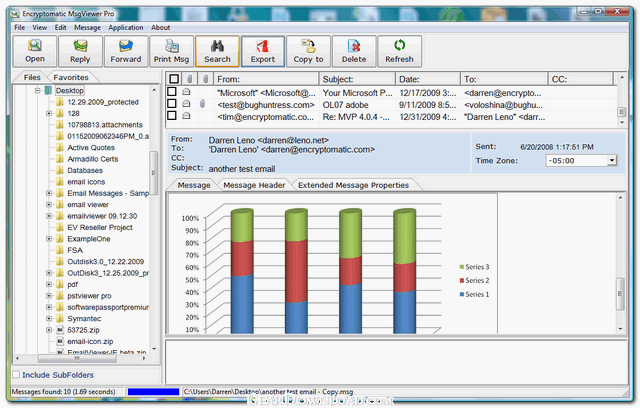Expand the pstviewer pro folder
The image size is (640, 408).
point(49,296)
